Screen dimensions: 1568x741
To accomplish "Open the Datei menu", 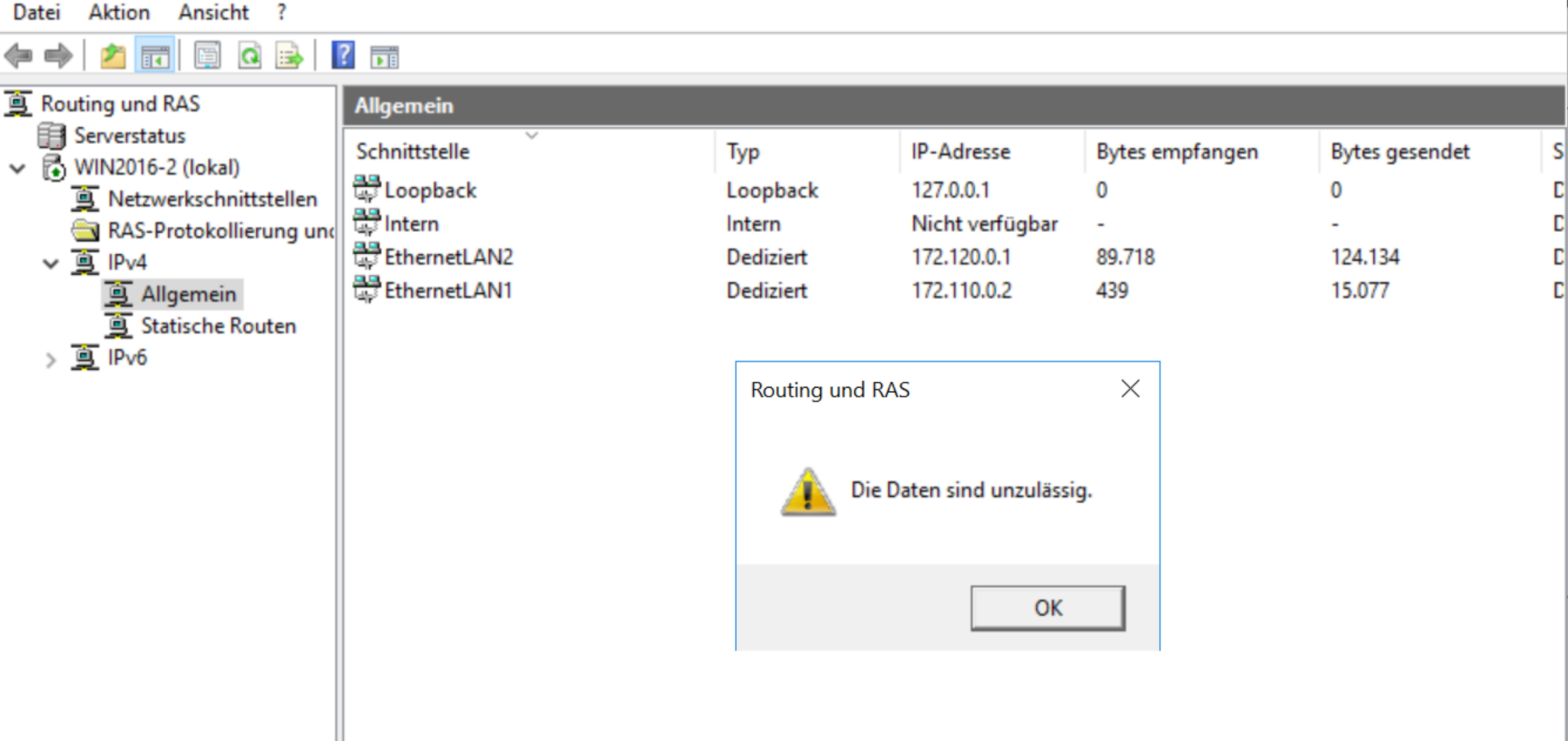I will click(36, 12).
